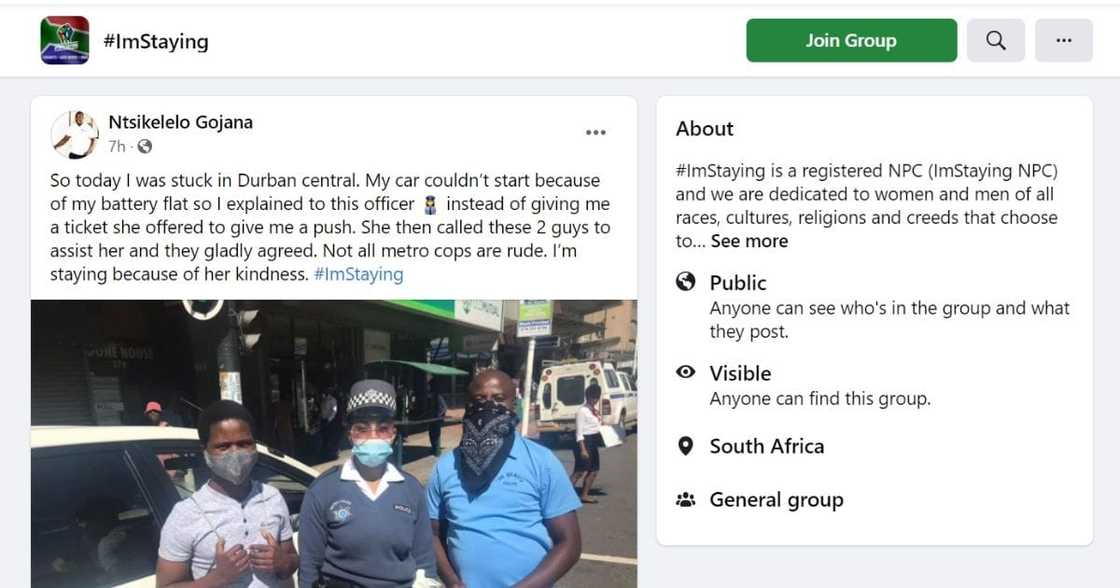Click the South Africa location label
This screenshot has width=1120, height=588.
coord(767,446)
